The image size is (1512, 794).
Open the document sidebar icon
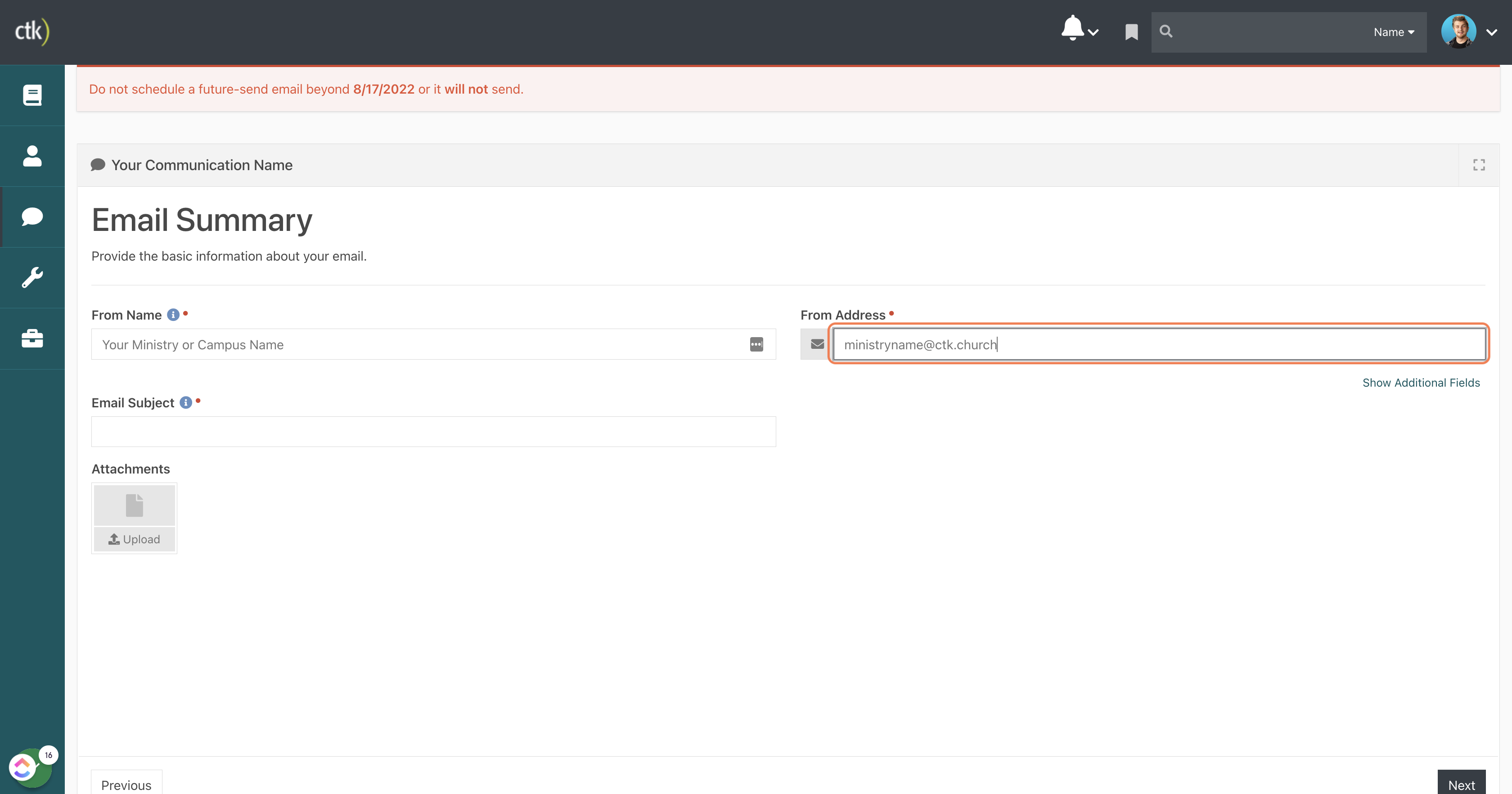(32, 95)
